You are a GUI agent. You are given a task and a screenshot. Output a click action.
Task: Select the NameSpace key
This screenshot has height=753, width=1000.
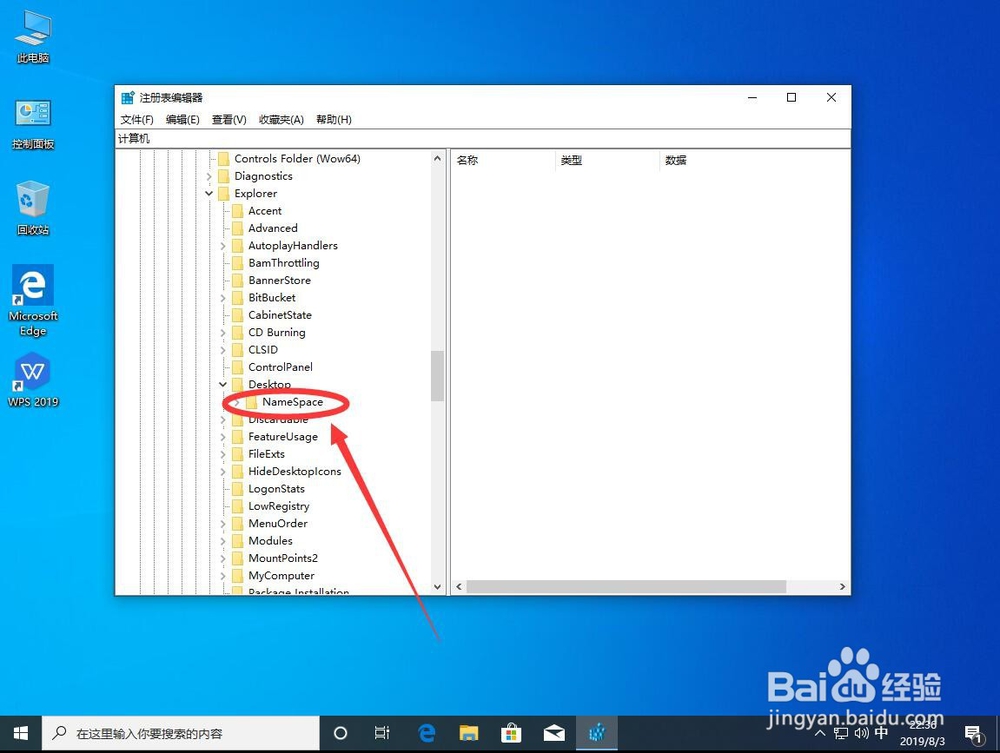[293, 402]
